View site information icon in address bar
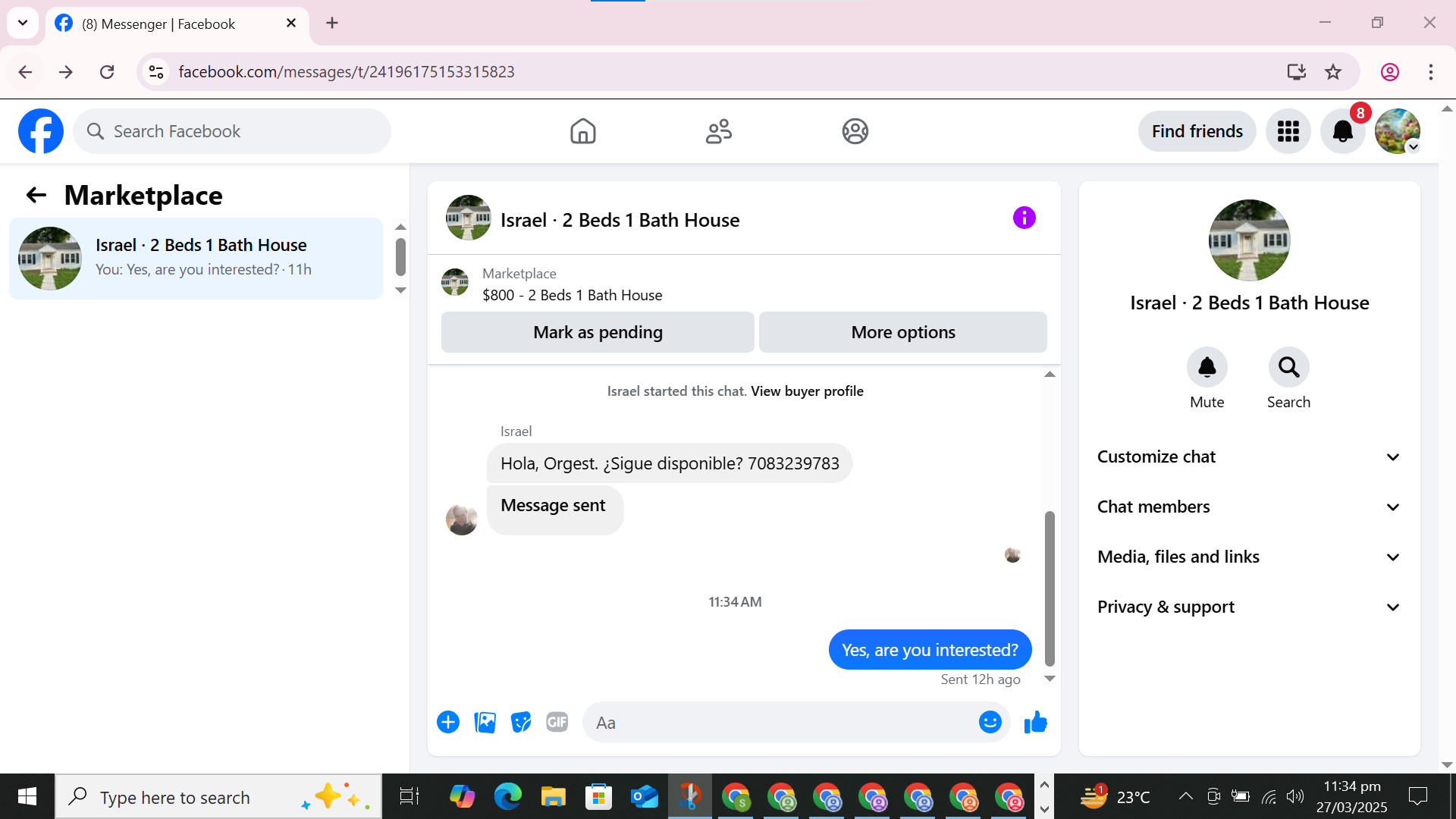Screen dimensions: 1456x819 [156, 72]
